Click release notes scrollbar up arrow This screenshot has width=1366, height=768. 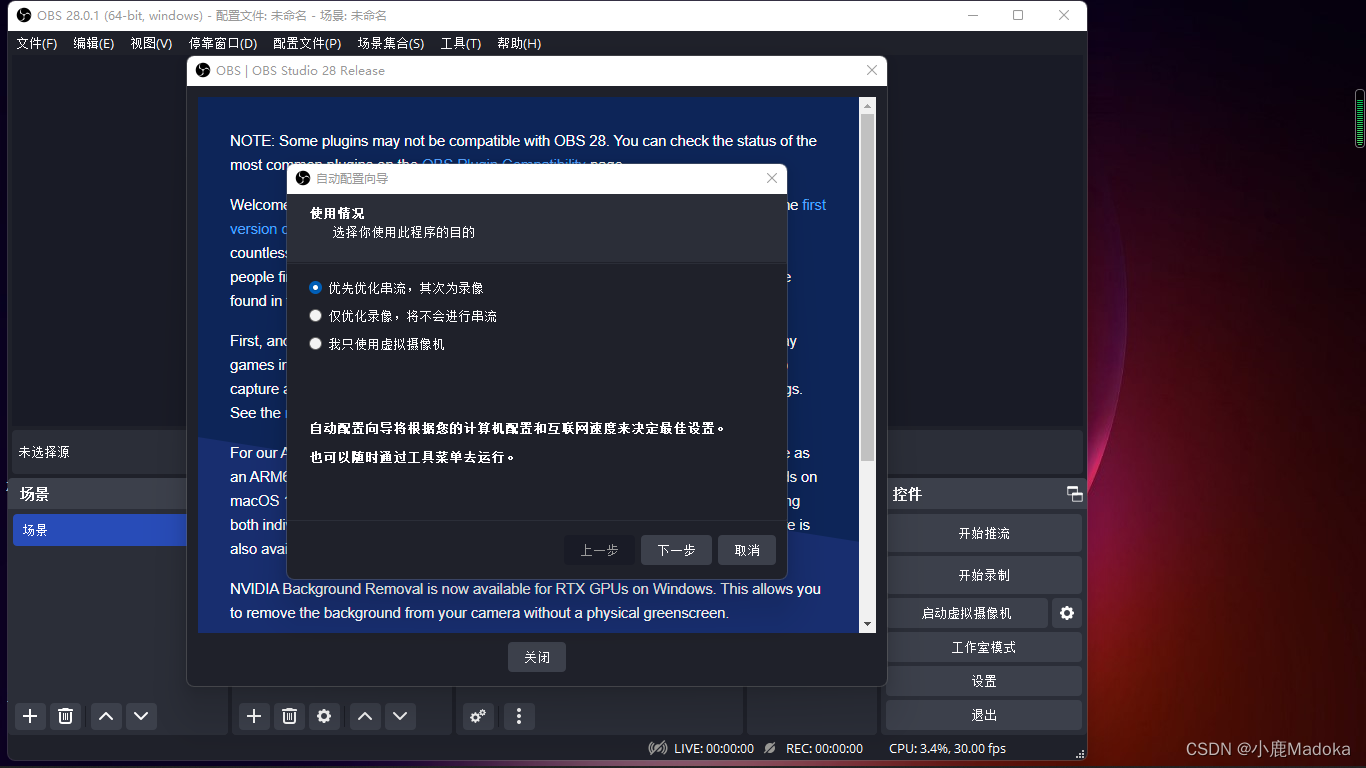pyautogui.click(x=867, y=105)
